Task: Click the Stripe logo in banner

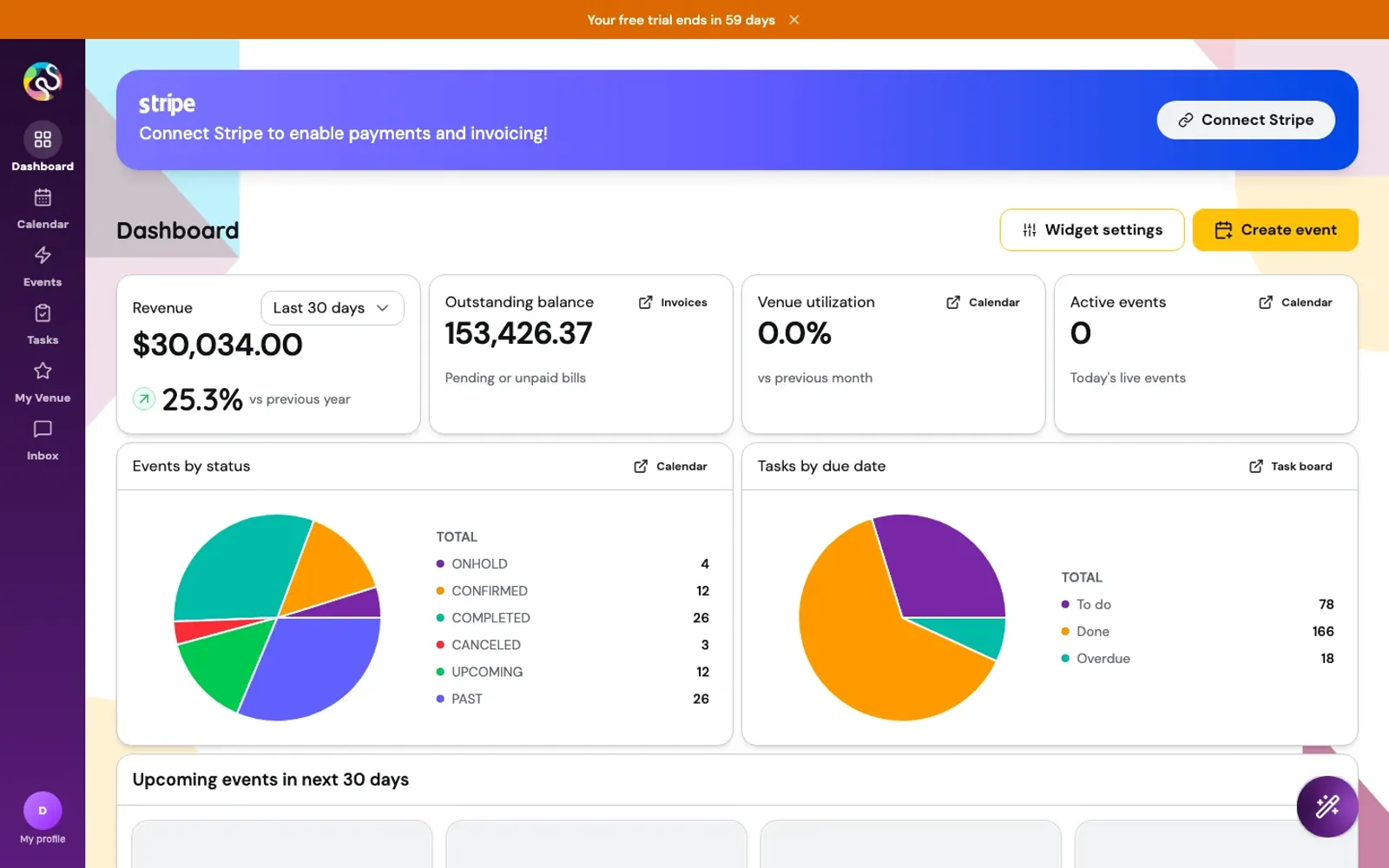Action: (168, 104)
